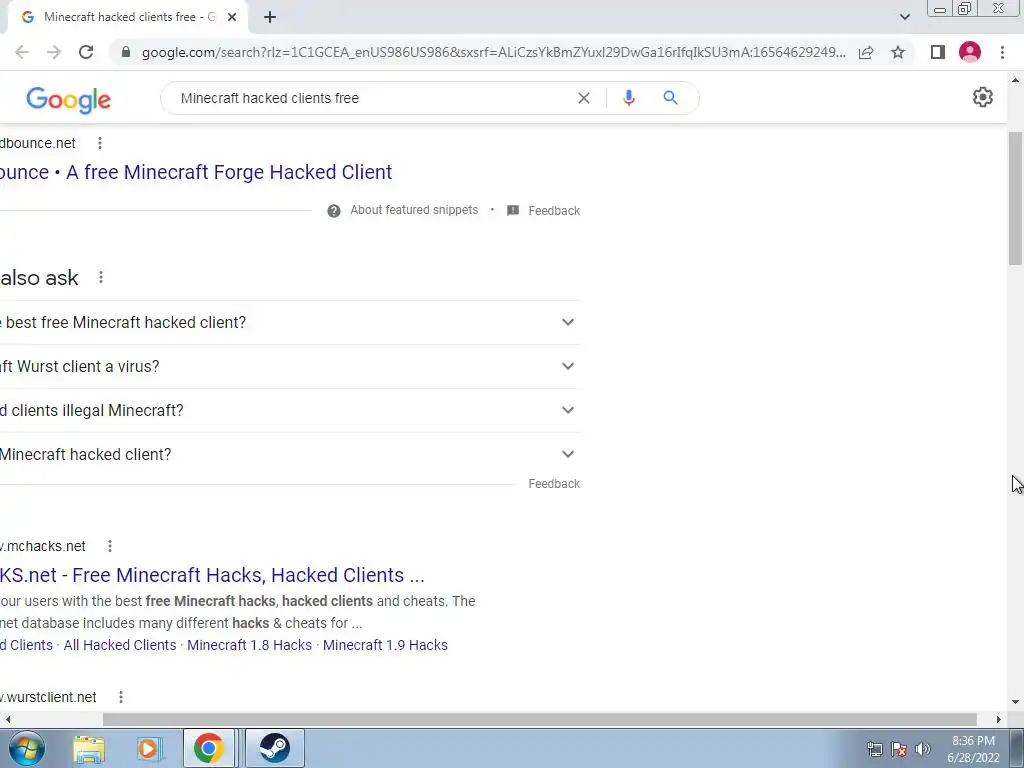Click the scroll right arrow
Viewport: 1024px width, 768px height.
[999, 720]
